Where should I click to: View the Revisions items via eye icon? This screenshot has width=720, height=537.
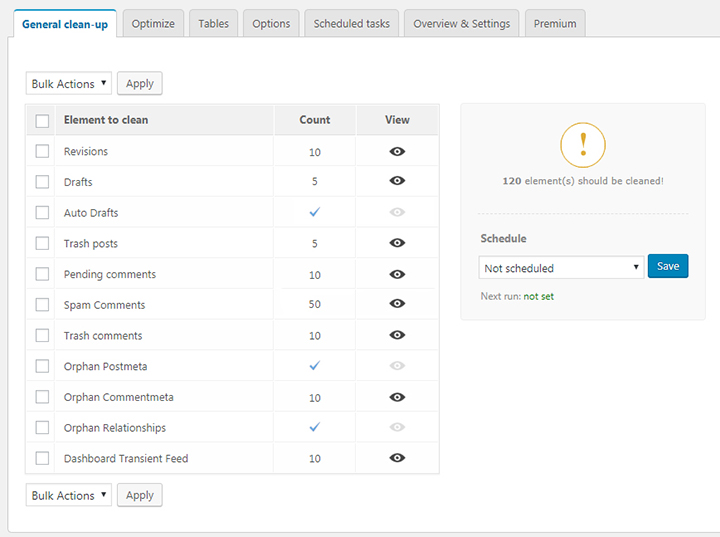(397, 152)
